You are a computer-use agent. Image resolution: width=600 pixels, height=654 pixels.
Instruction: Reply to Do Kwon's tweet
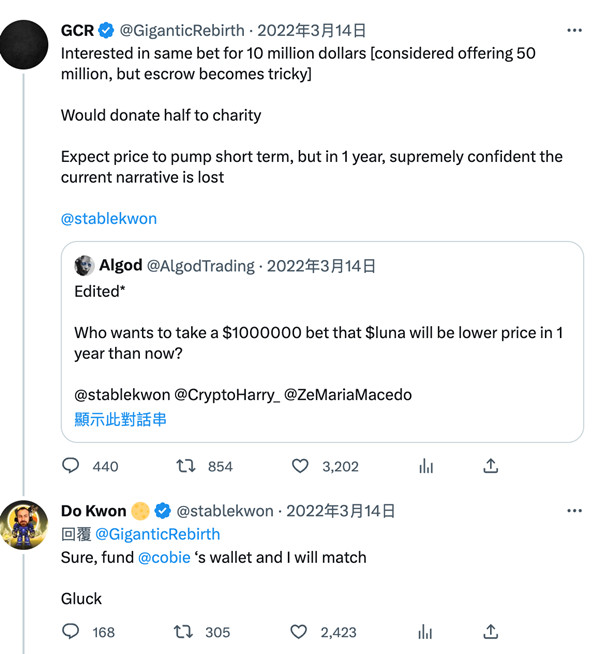[71, 631]
